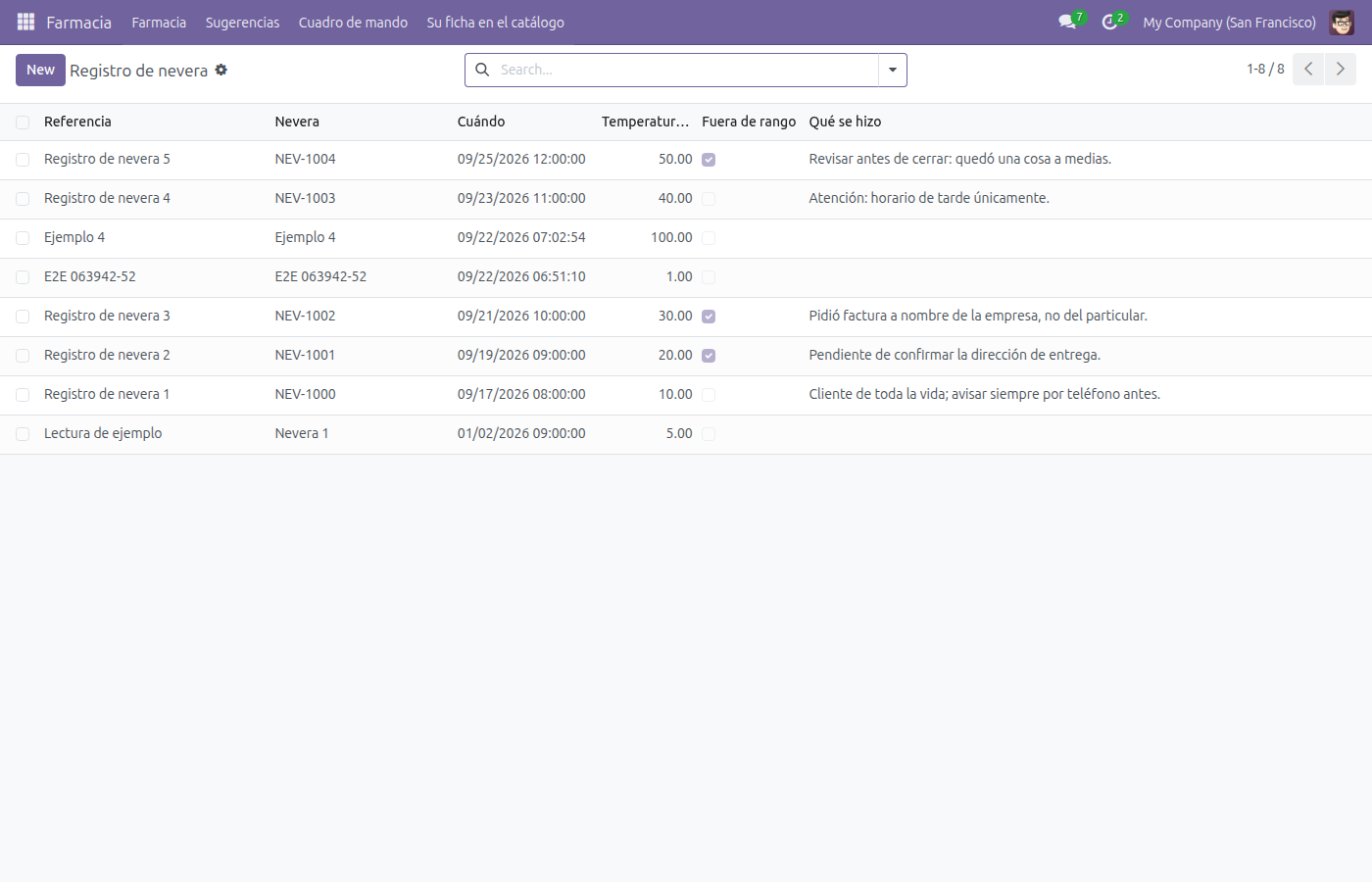Screen dimensions: 1372x882
Task: Open the conversations chat icon with badge 7
Action: (x=1067, y=22)
